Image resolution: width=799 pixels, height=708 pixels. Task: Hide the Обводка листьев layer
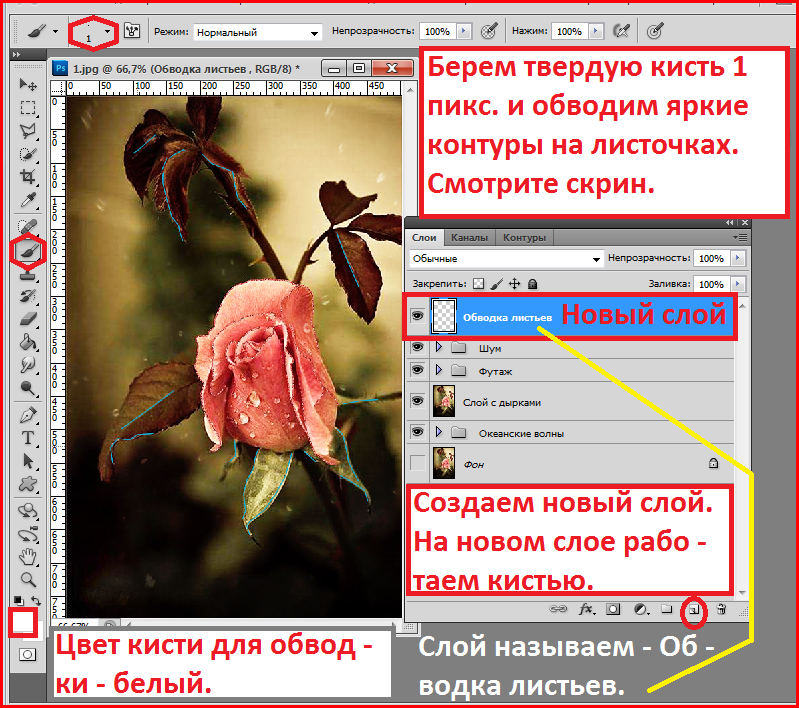coord(417,317)
